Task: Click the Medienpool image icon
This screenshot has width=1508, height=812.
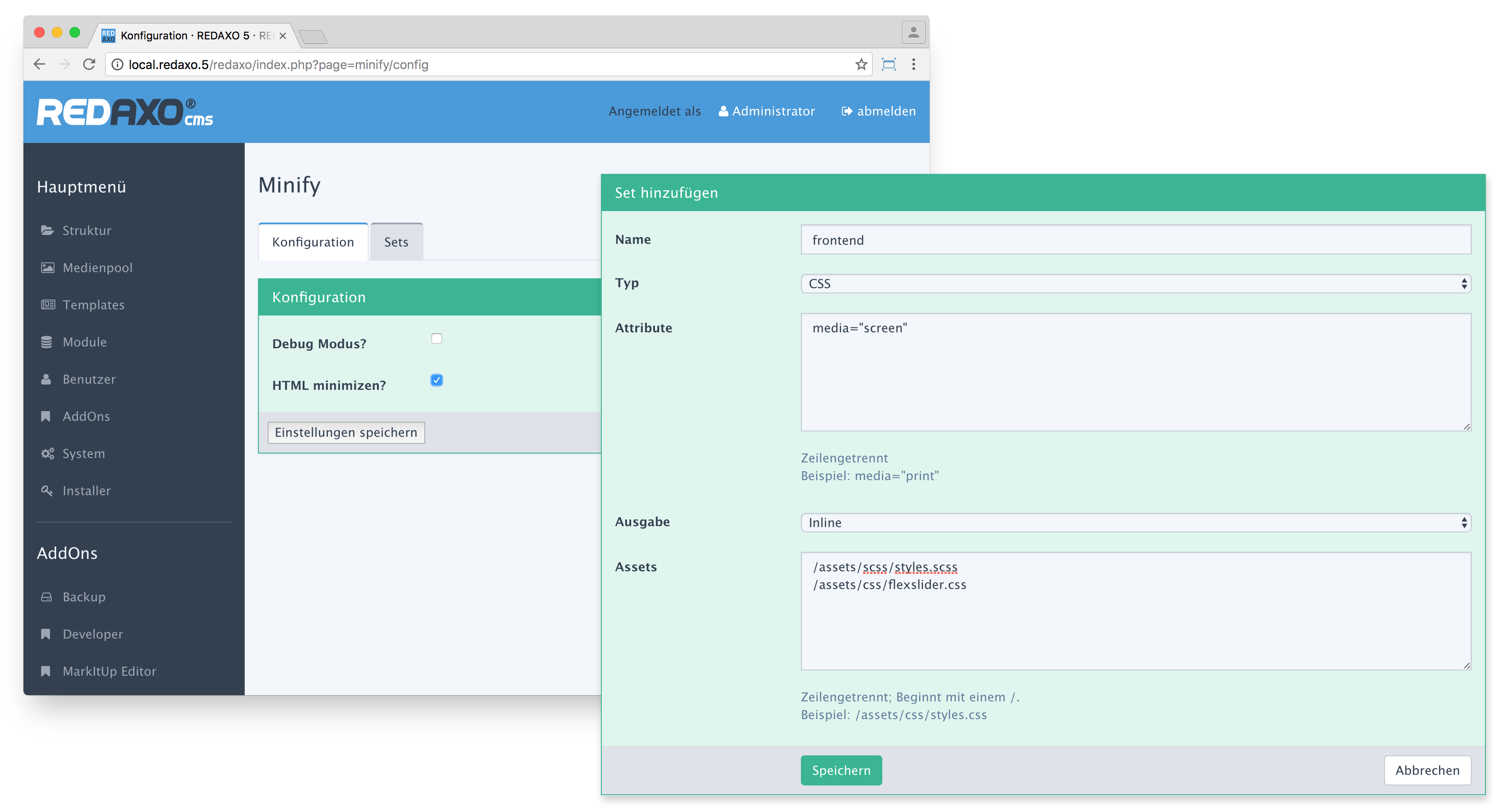Action: pos(47,268)
